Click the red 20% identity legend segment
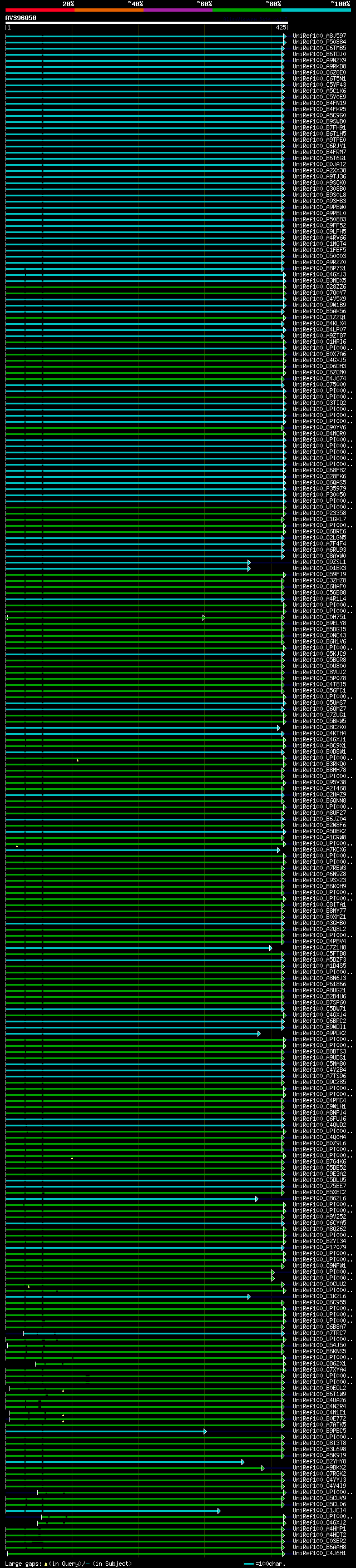 click(40, 10)
